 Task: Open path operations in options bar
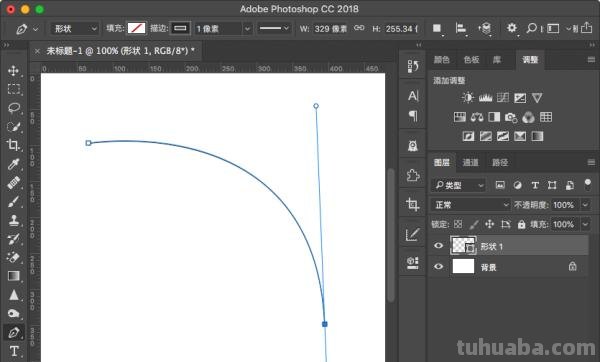(x=437, y=29)
